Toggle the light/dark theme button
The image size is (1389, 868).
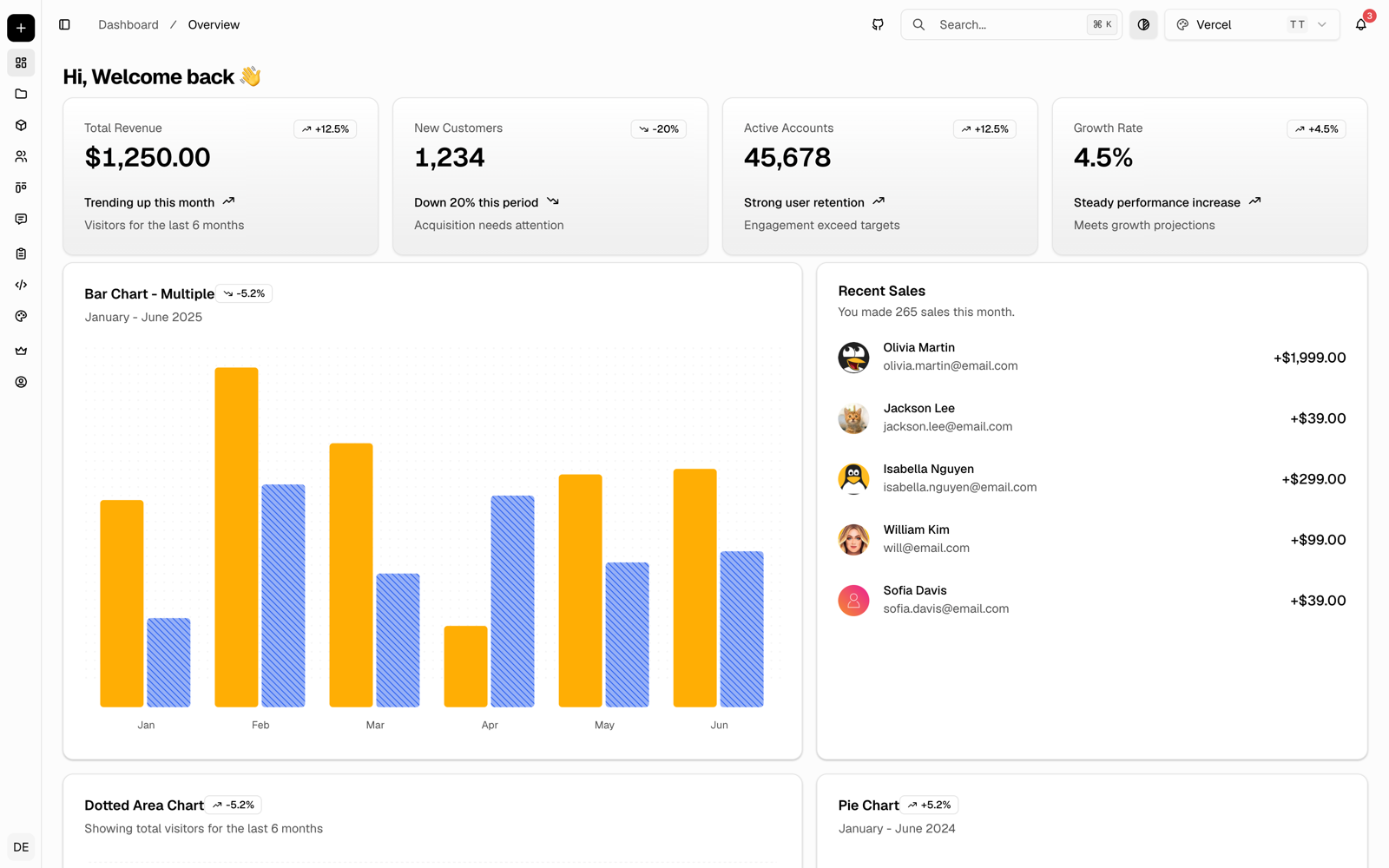pyautogui.click(x=1143, y=24)
